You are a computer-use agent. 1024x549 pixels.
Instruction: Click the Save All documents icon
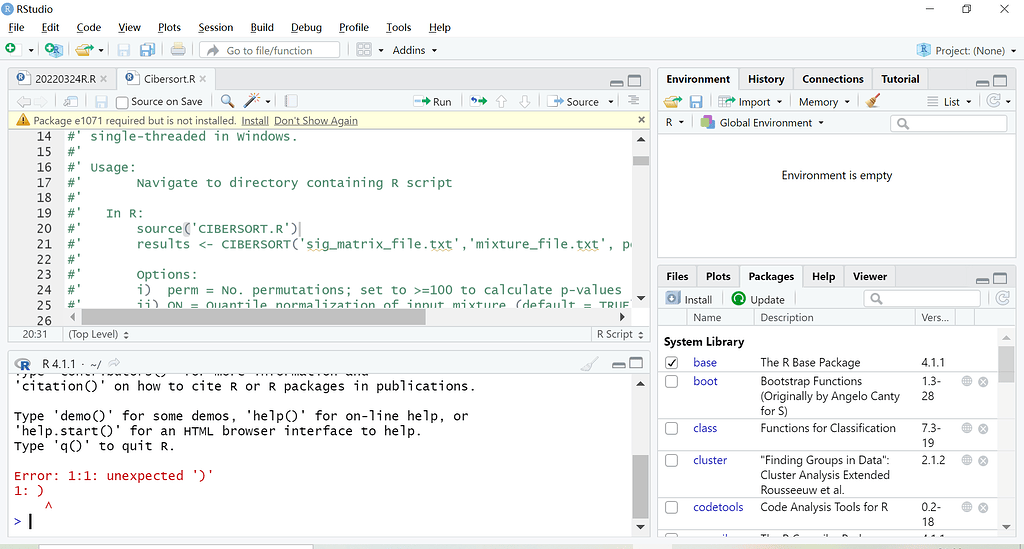pyautogui.click(x=148, y=50)
